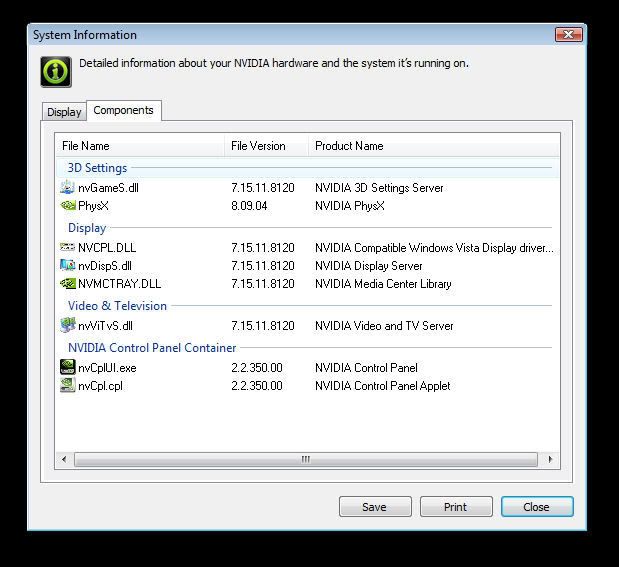The image size is (619, 567).
Task: Click the NVMCTRAY.DLL NVIDIA icon
Action: click(x=68, y=283)
